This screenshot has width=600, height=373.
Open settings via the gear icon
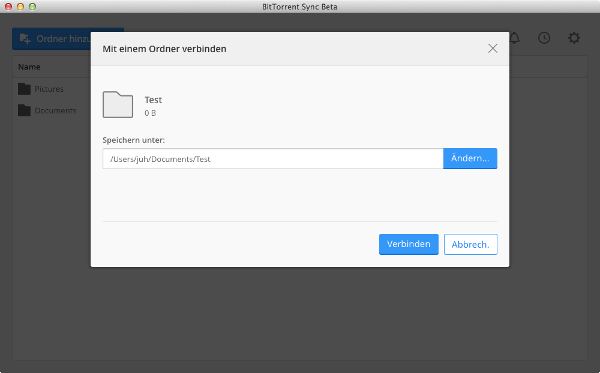[574, 38]
